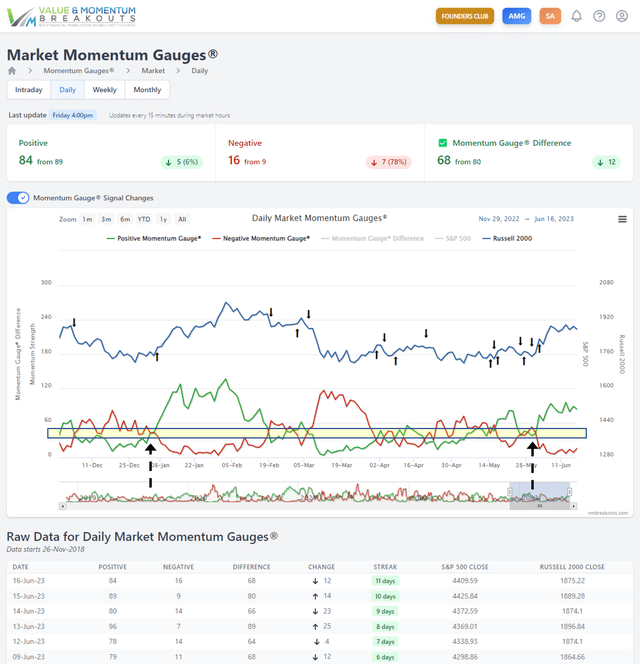The width and height of the screenshot is (640, 664).
Task: Click the DIFFERENCE column header
Action: pos(252,567)
